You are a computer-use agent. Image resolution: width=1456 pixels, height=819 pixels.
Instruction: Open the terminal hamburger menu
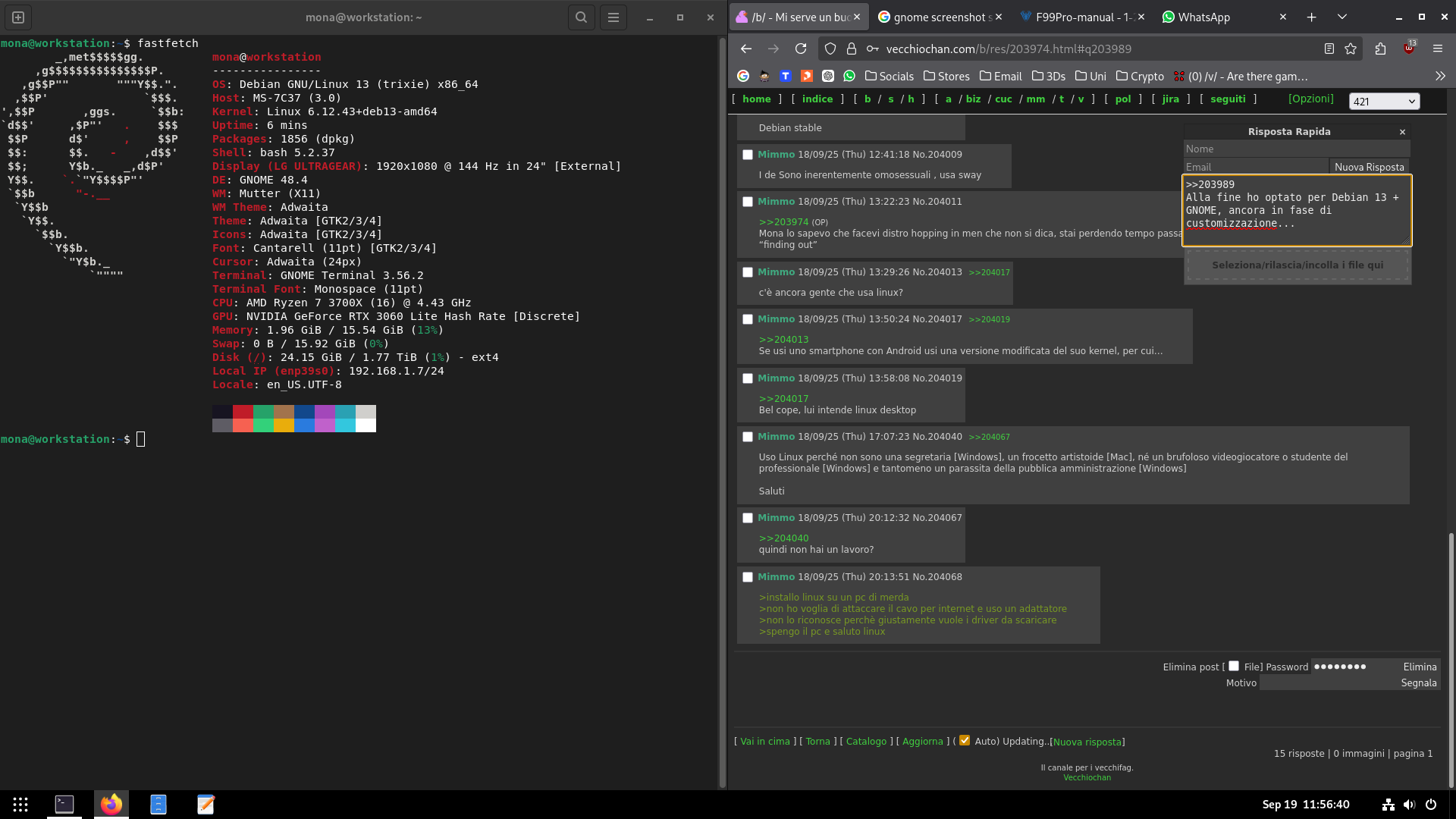click(613, 17)
